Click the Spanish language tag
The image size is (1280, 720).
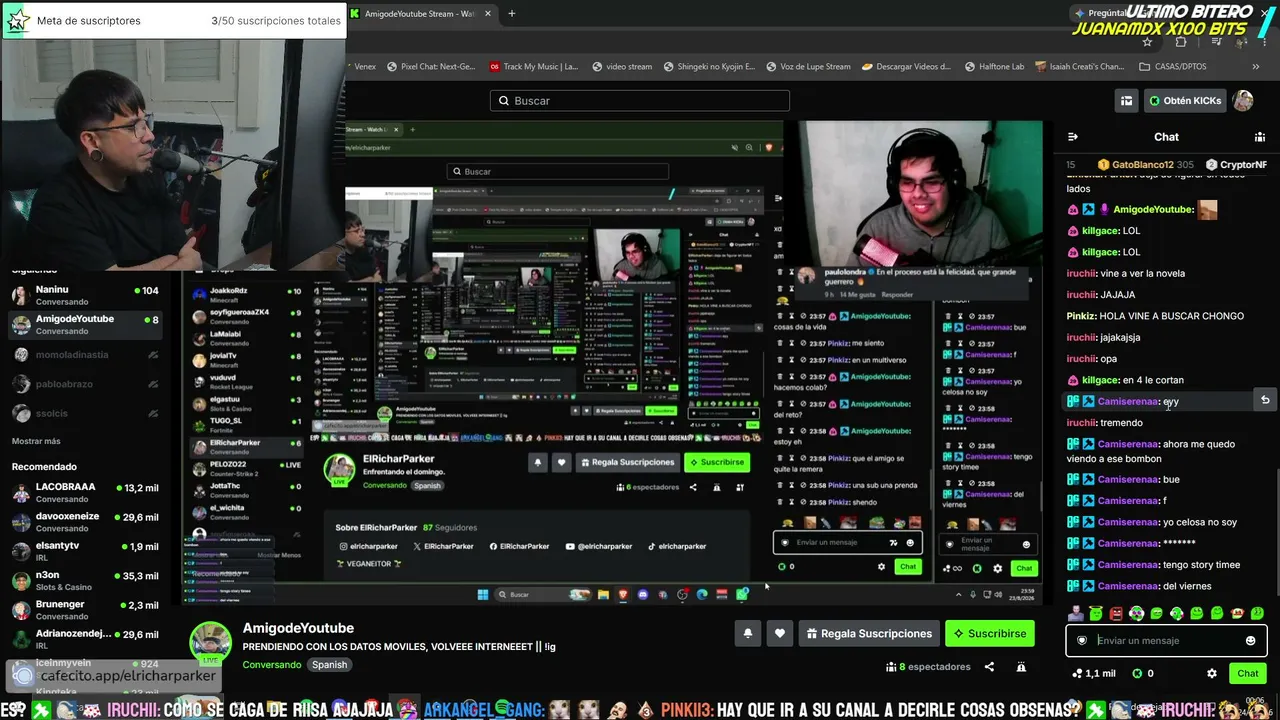[329, 665]
